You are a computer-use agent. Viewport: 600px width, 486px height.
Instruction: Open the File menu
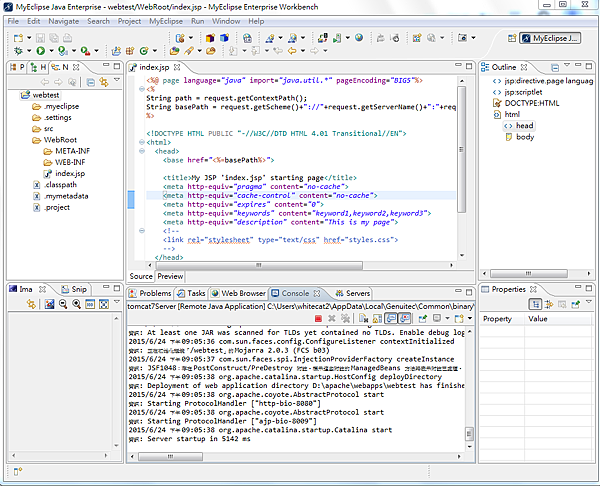(x=13, y=21)
